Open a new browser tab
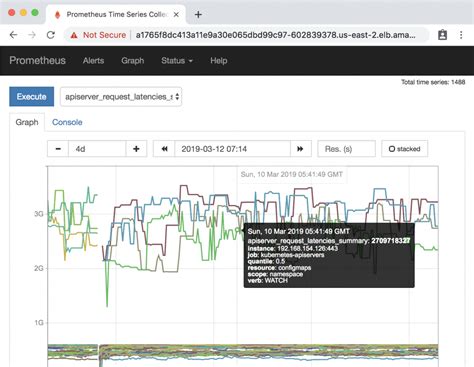This screenshot has height=367, width=474. [x=198, y=14]
